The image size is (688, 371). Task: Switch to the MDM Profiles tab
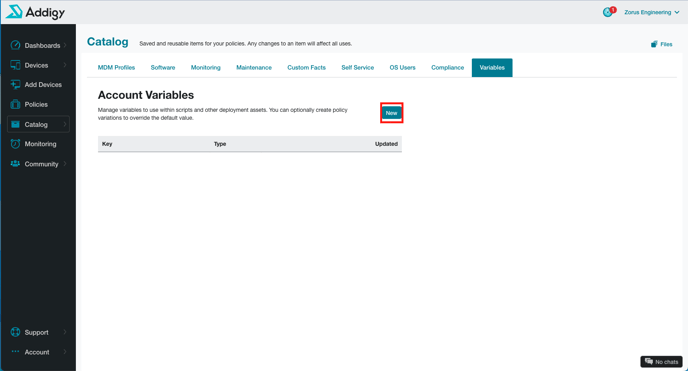pos(116,68)
